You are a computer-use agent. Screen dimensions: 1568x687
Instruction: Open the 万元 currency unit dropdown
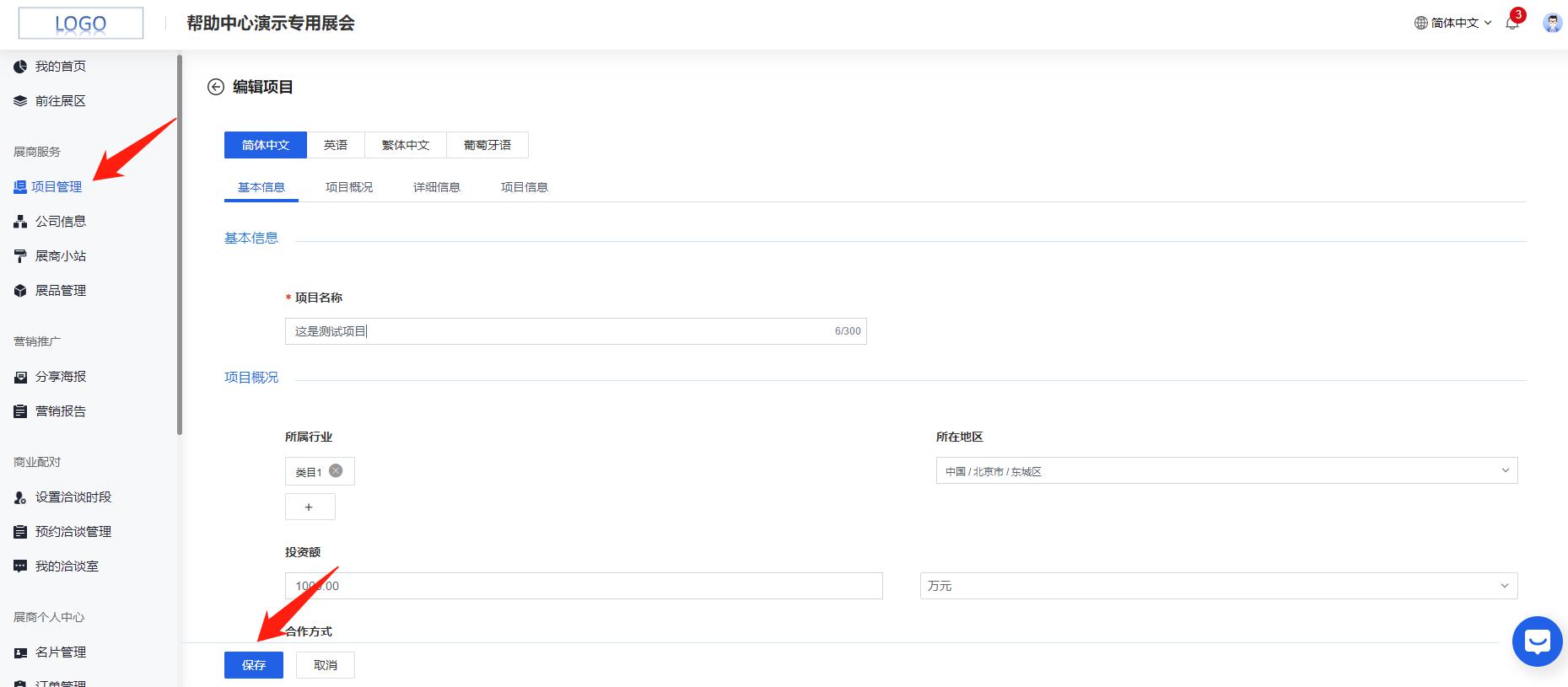[x=1218, y=586]
